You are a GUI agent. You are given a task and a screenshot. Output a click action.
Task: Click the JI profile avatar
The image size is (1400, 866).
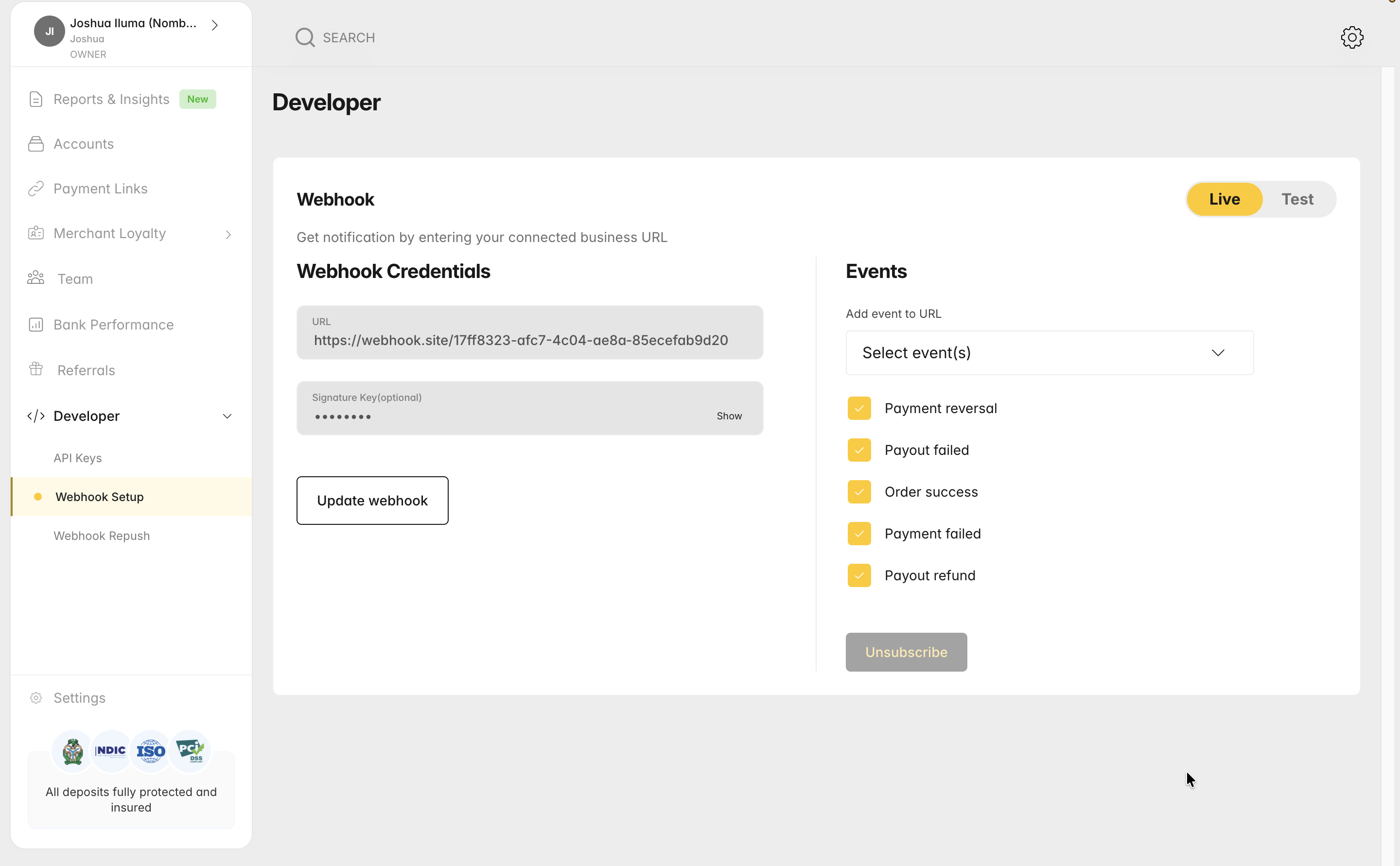tap(49, 31)
